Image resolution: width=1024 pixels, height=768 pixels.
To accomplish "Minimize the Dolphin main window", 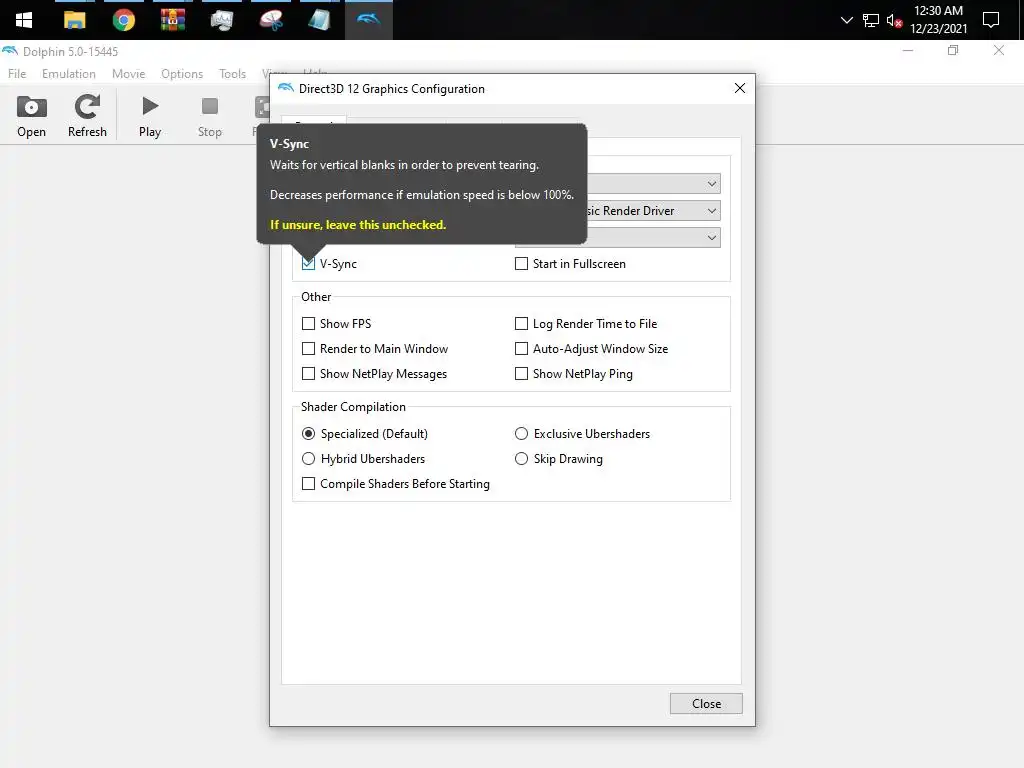I will 908,50.
